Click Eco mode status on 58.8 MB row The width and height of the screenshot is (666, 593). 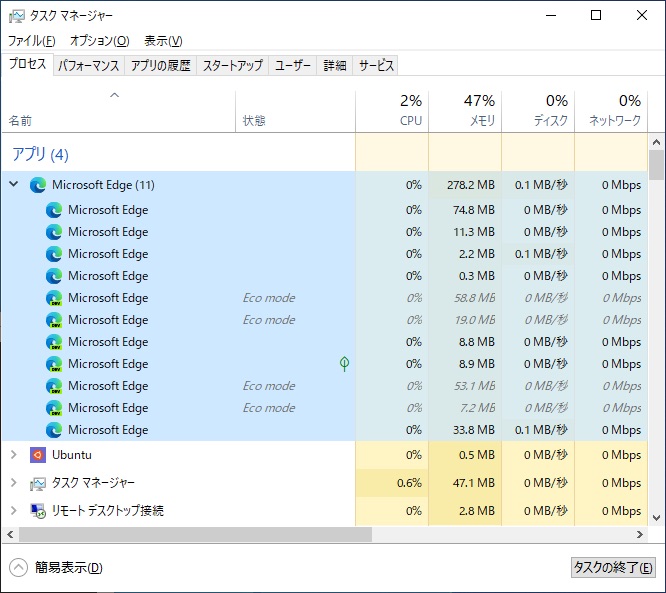[269, 298]
